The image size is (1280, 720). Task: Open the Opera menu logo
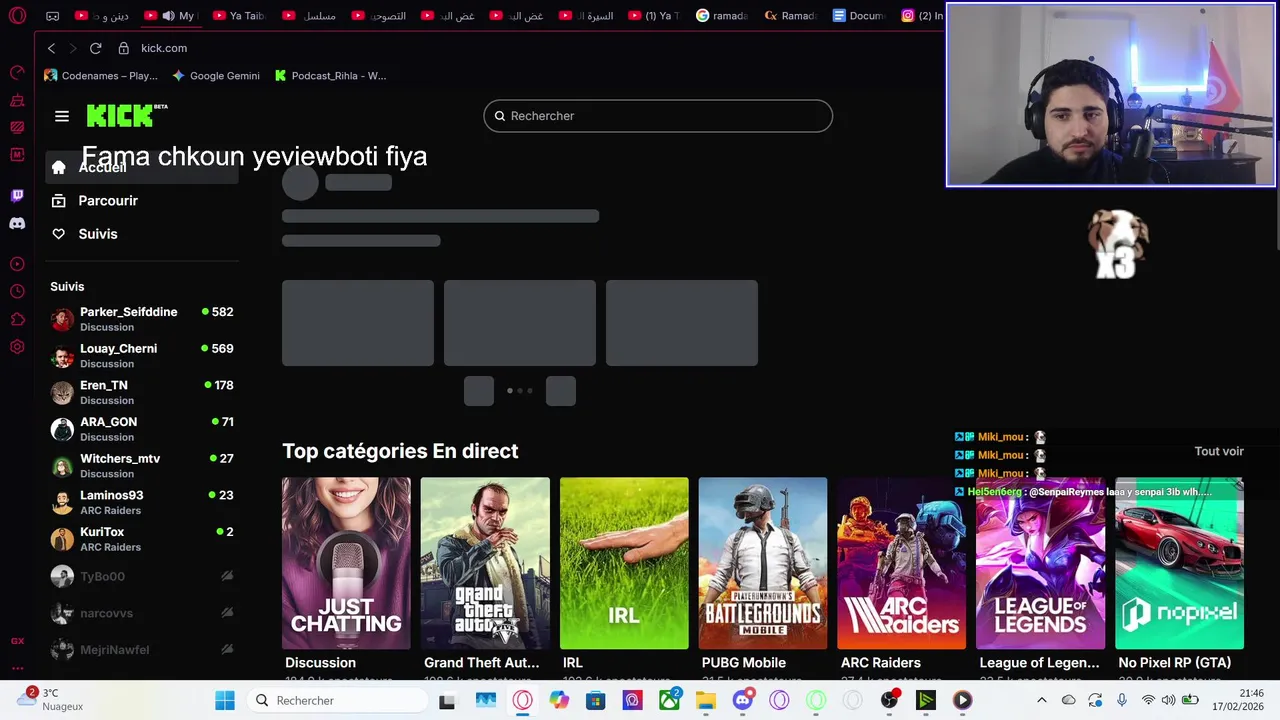coord(17,16)
